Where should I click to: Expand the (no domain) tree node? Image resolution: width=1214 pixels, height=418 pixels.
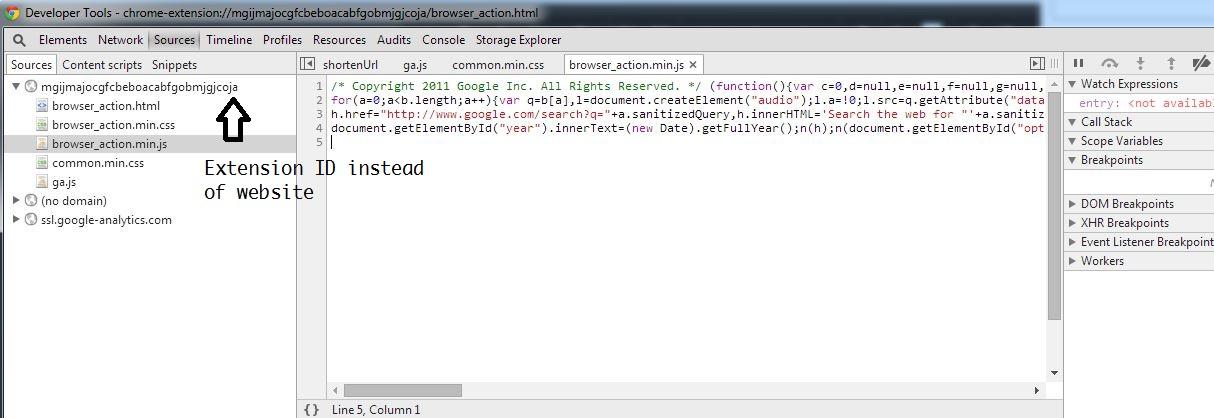tap(16, 201)
